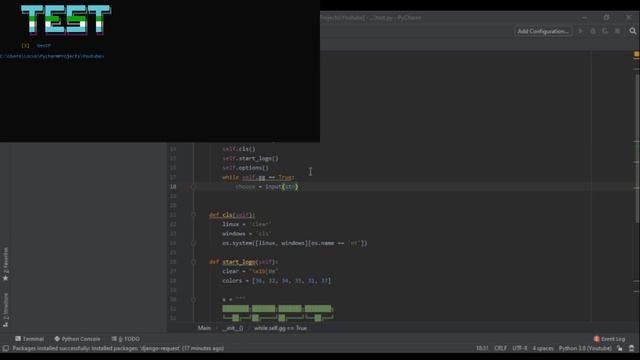
Task: Collapse the x = """ multiline string fold
Action: click(x=193, y=300)
